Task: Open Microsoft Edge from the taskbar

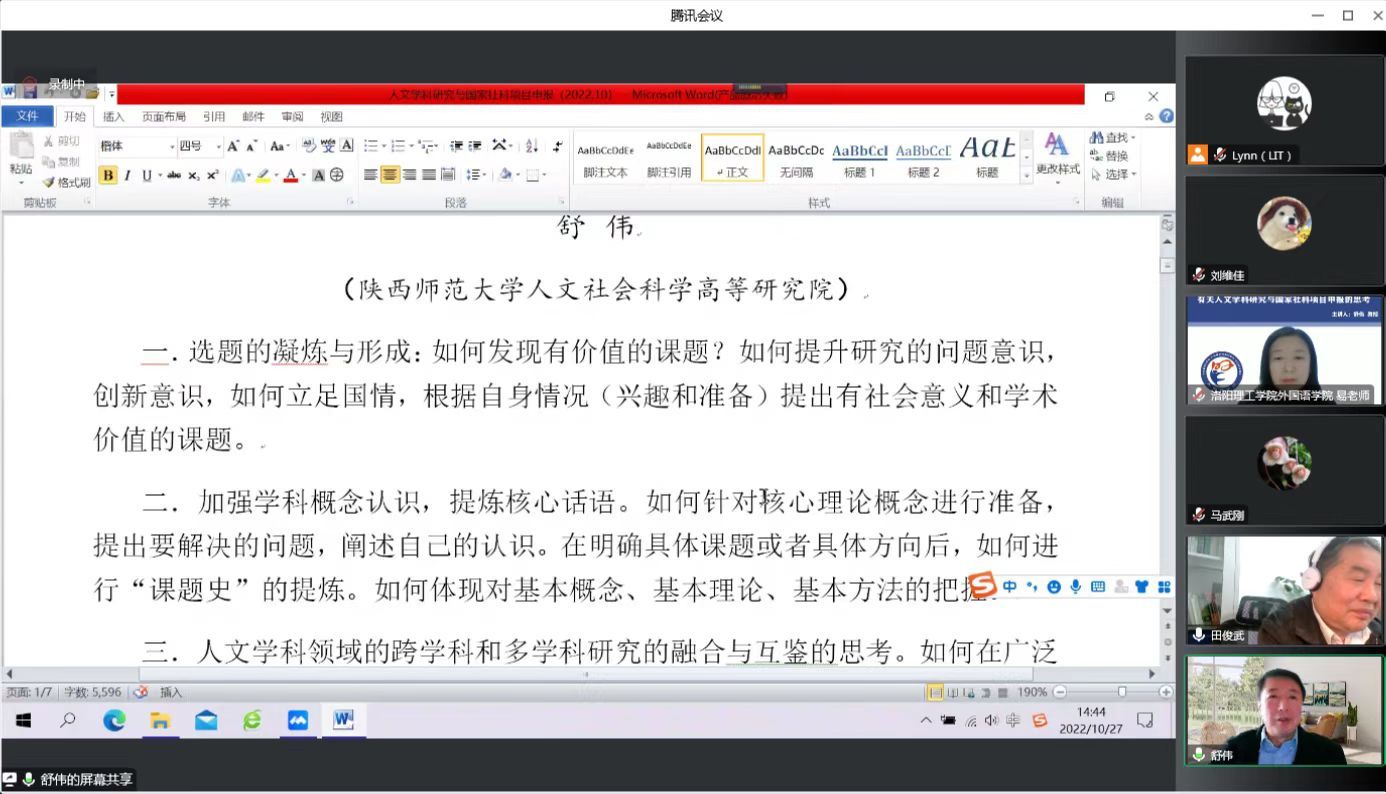Action: 114,720
